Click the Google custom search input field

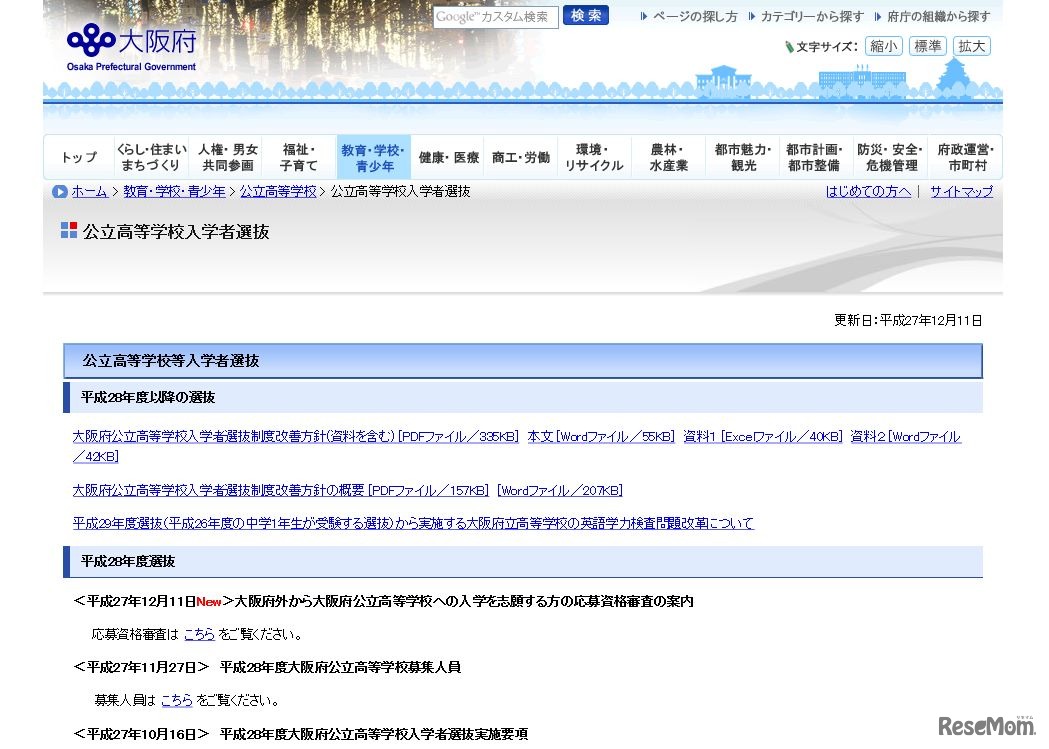495,17
